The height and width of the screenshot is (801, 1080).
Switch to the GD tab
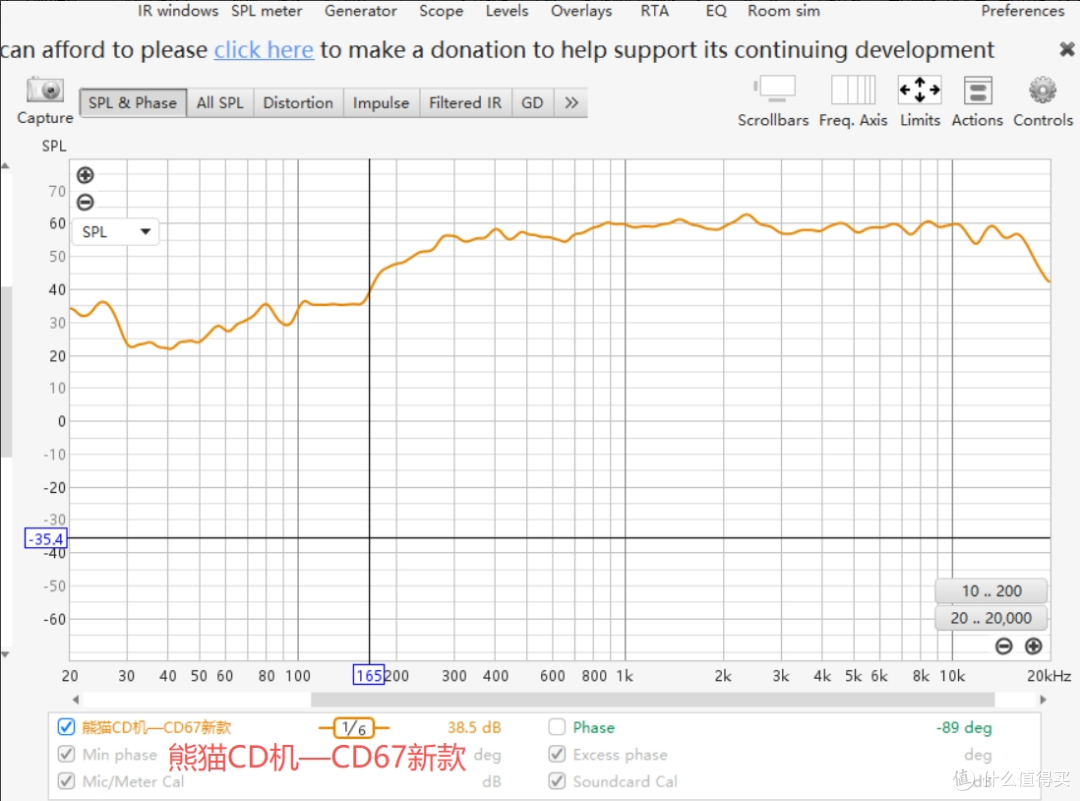[x=532, y=103]
